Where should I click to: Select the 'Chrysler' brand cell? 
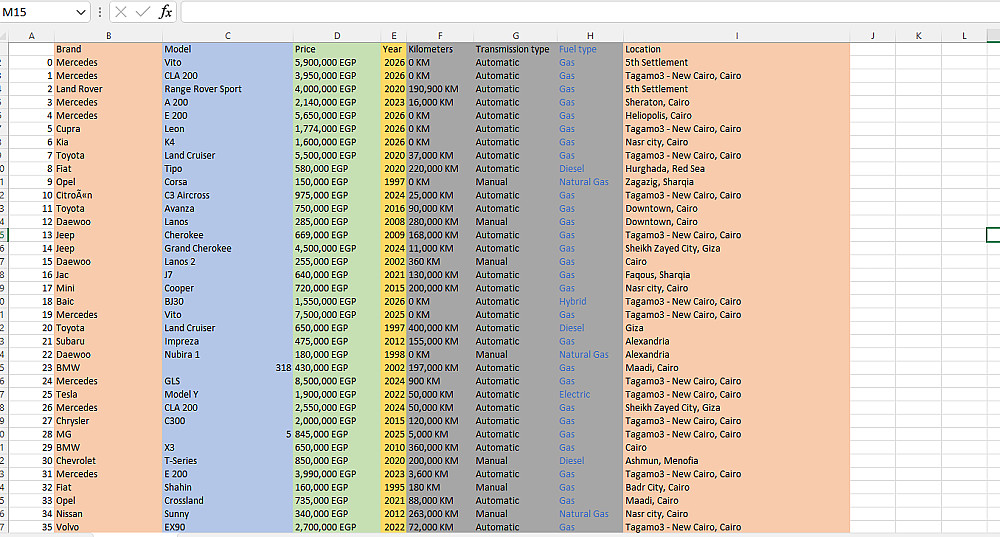coord(108,421)
